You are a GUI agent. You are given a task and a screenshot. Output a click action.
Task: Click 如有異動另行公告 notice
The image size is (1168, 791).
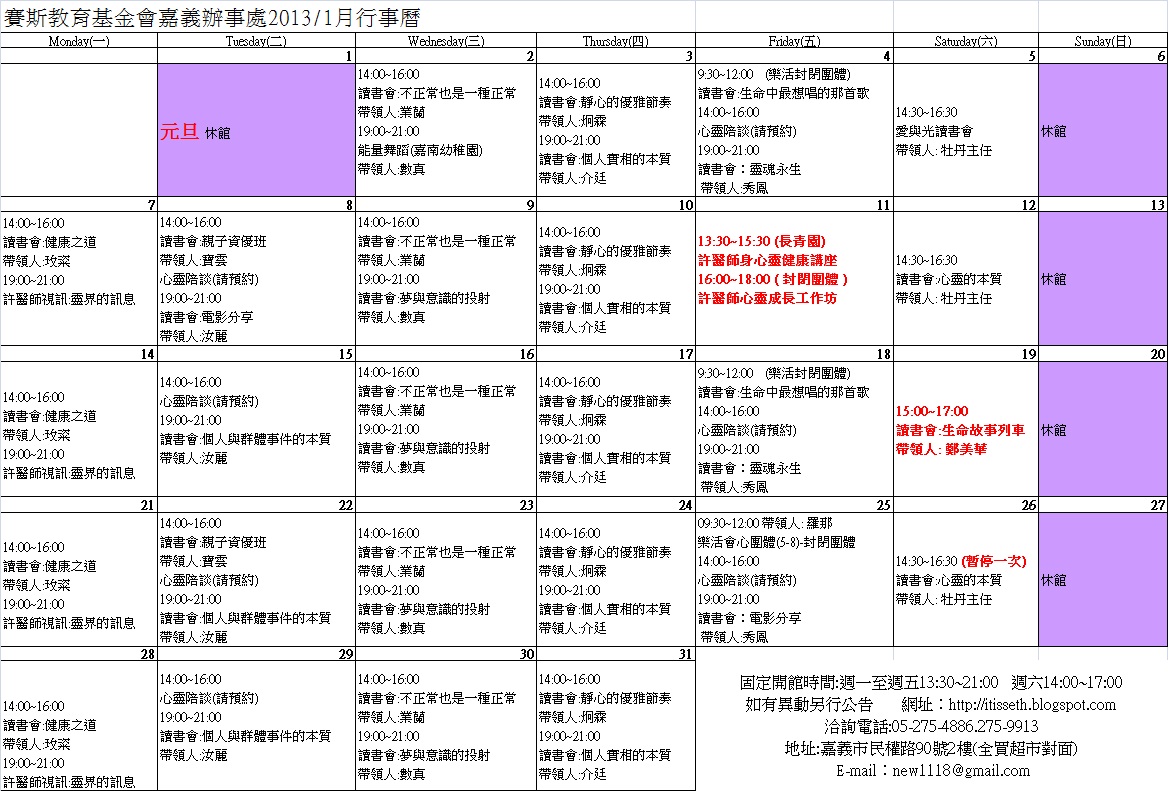pyautogui.click(x=808, y=705)
